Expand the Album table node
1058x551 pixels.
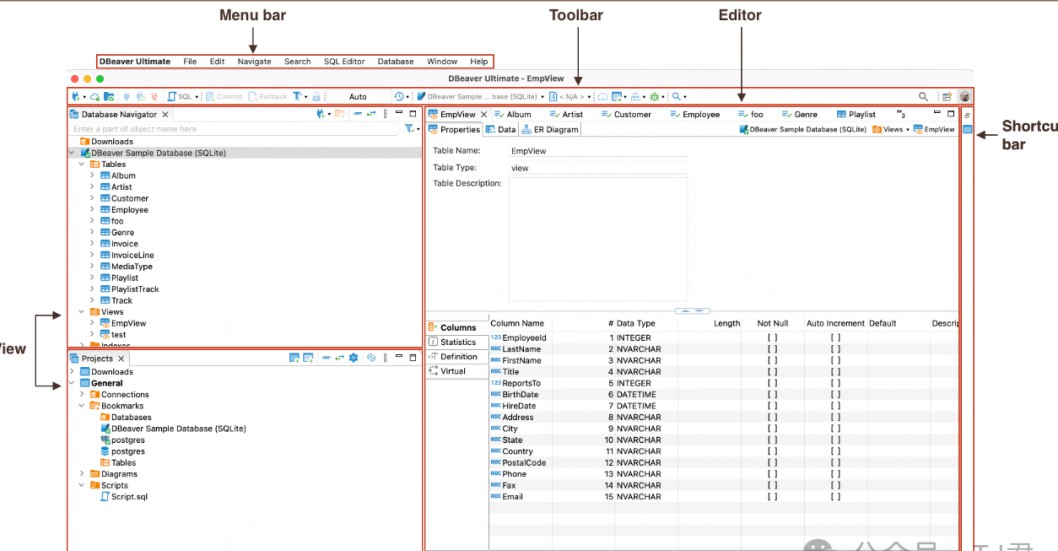click(x=92, y=175)
